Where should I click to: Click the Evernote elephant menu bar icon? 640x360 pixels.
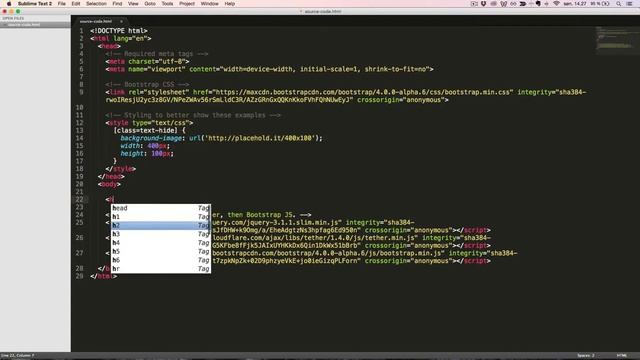(538, 4)
